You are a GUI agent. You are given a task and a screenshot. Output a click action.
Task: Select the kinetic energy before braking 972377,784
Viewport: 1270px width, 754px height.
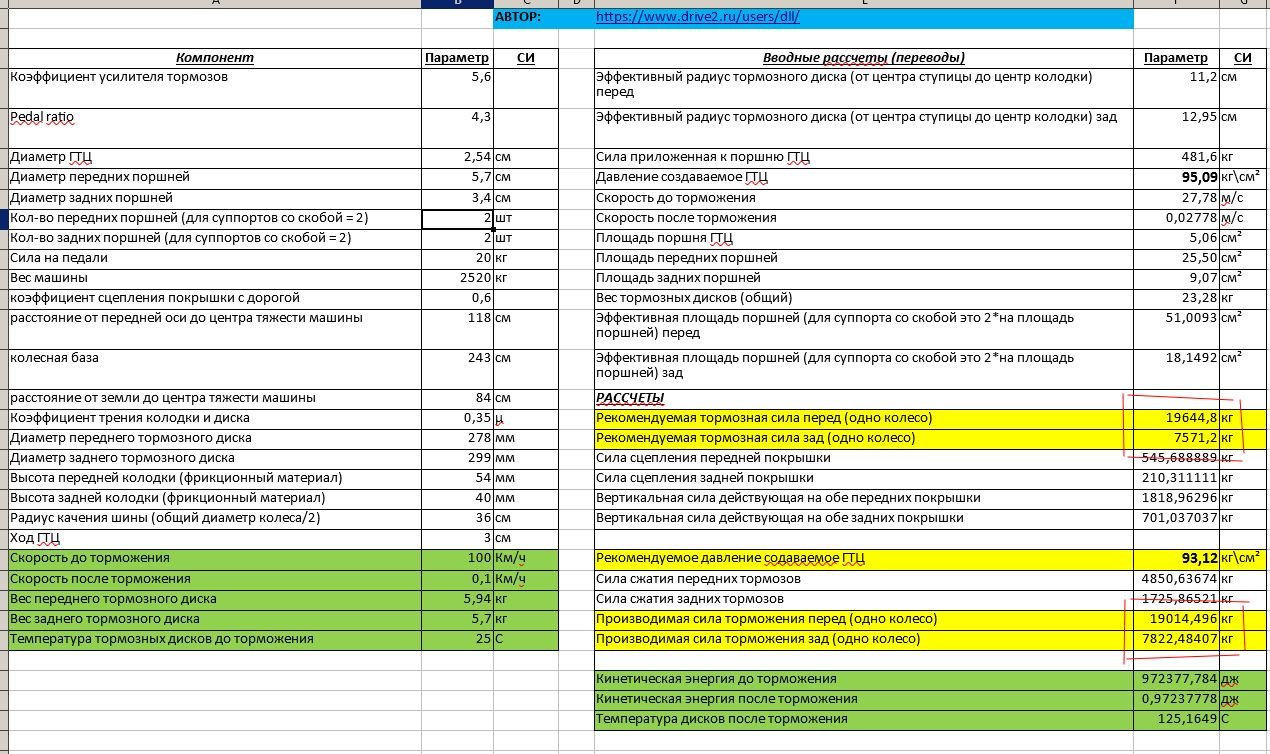point(1176,679)
